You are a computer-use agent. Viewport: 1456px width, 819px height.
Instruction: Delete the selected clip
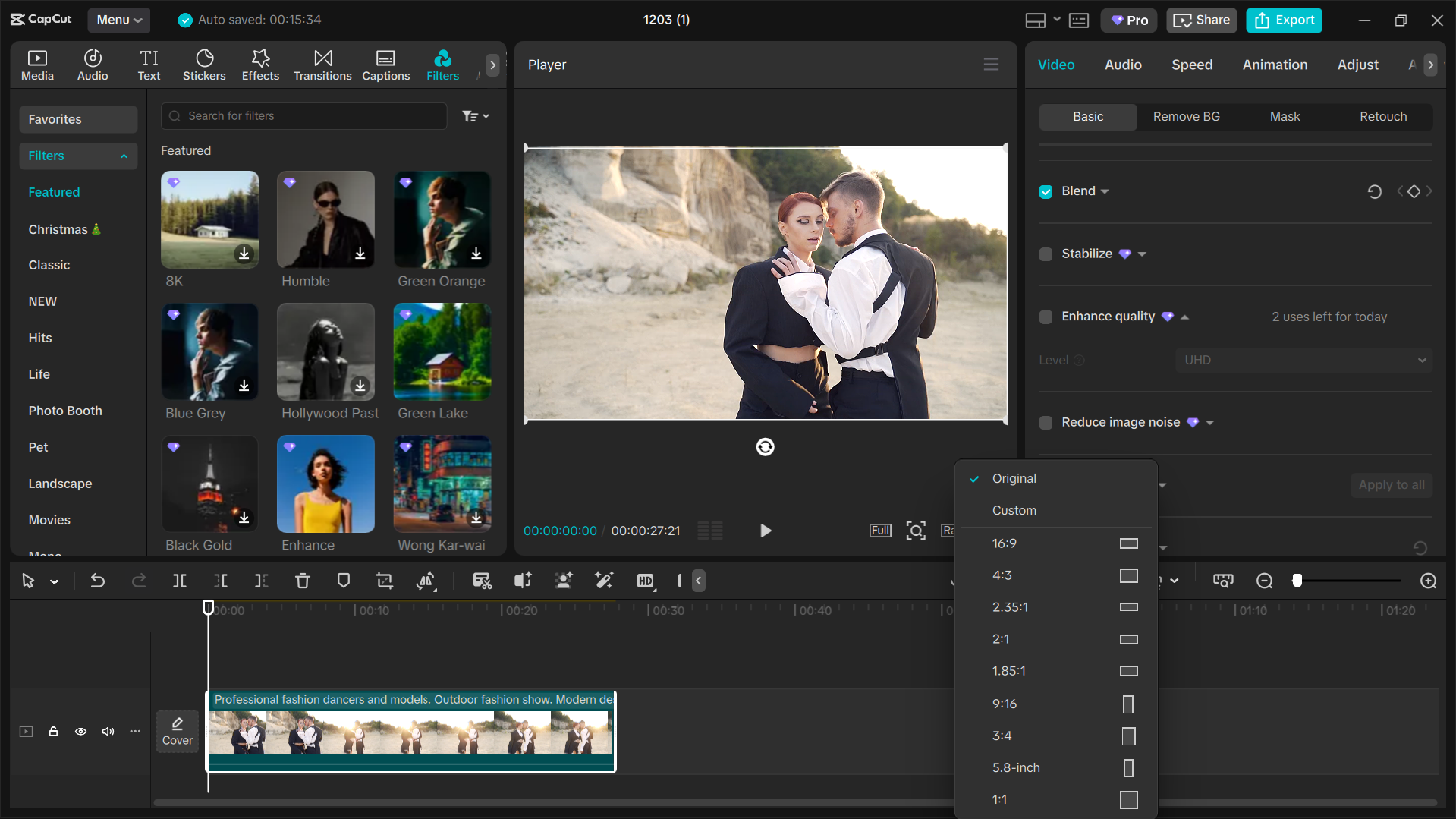pos(303,581)
